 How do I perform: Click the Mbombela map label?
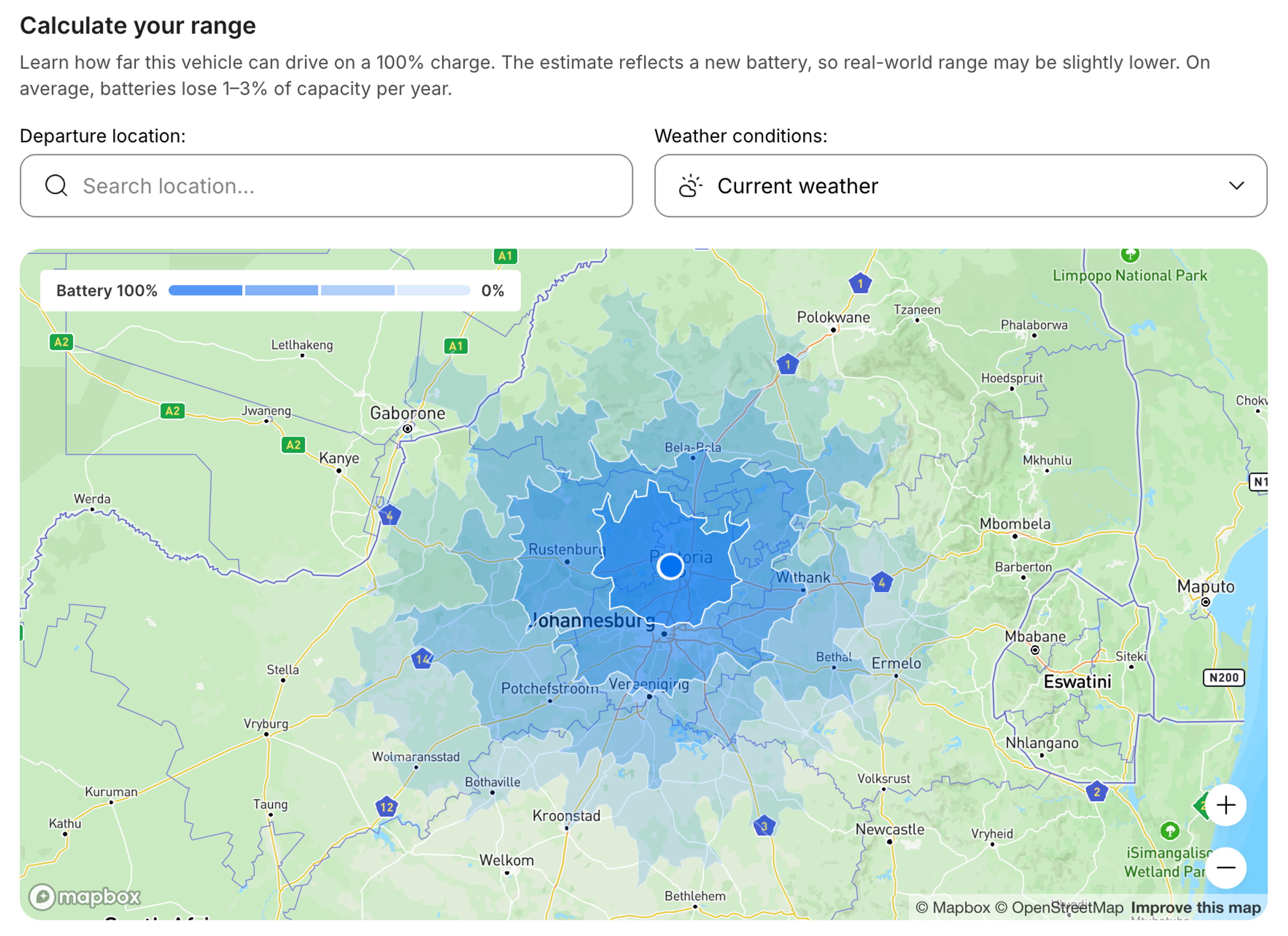point(1015,523)
